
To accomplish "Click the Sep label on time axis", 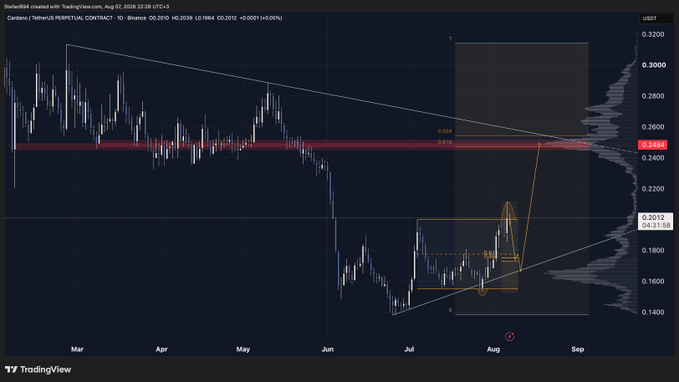I will (x=577, y=349).
